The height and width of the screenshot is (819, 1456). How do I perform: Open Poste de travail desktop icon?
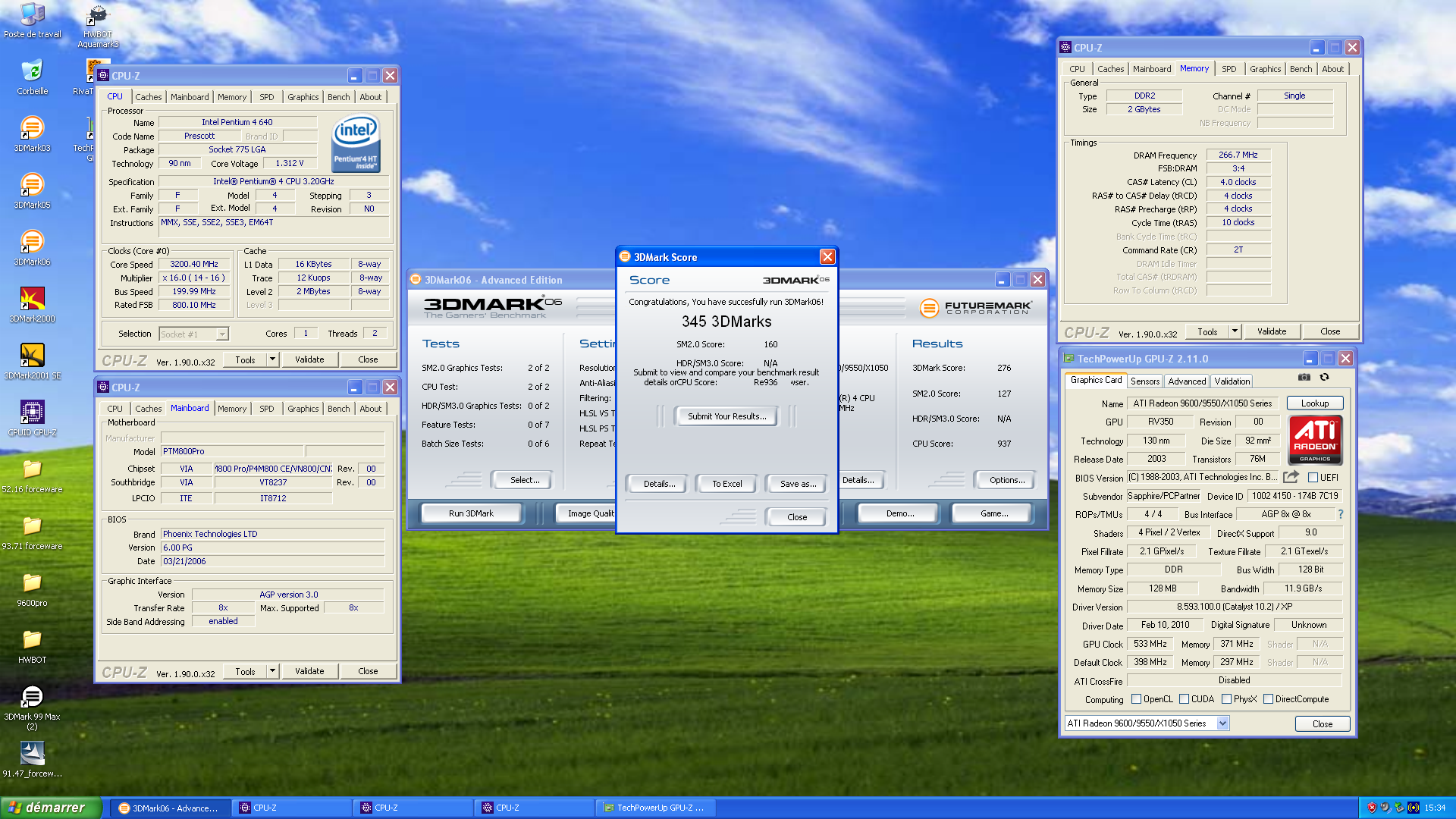(32, 20)
